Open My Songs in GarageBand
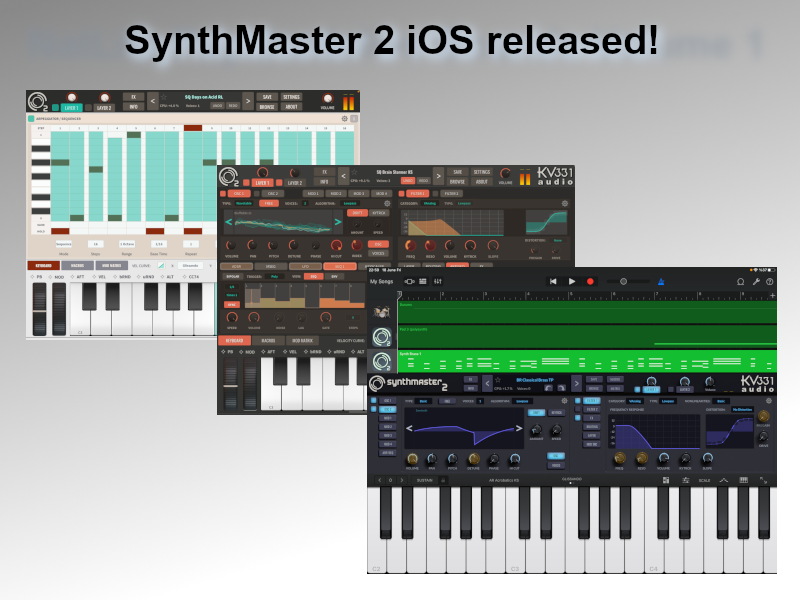Viewport: 800px width, 600px height. pos(382,281)
